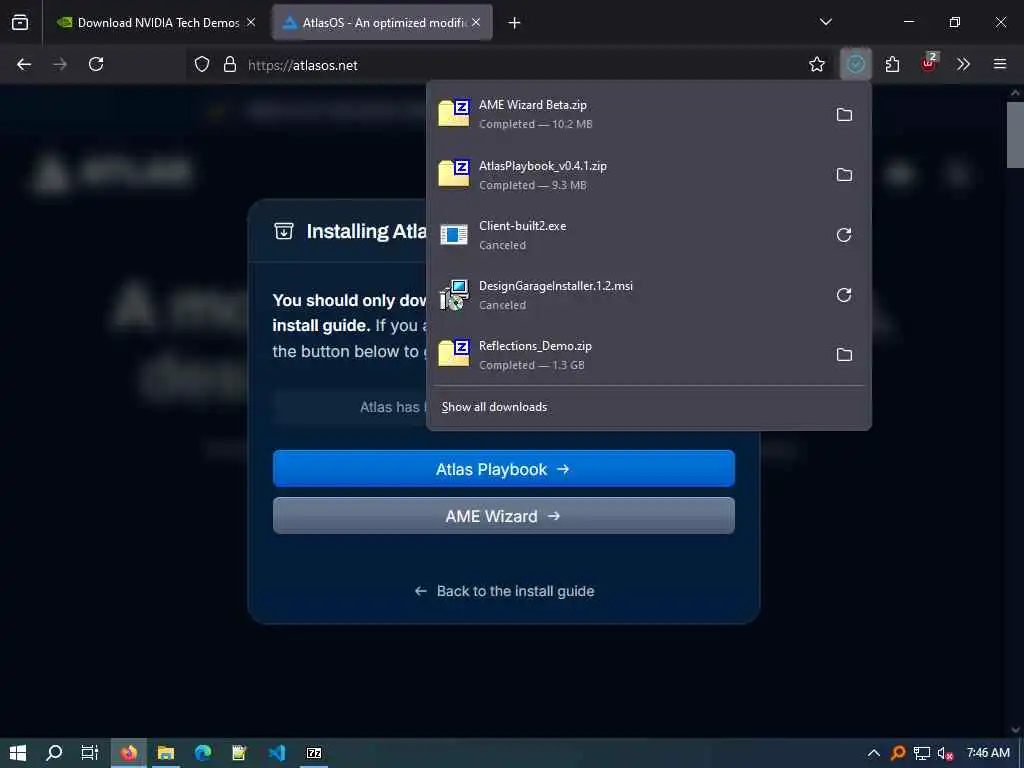This screenshot has width=1024, height=768.
Task: Click Back to the install guide
Action: click(504, 591)
